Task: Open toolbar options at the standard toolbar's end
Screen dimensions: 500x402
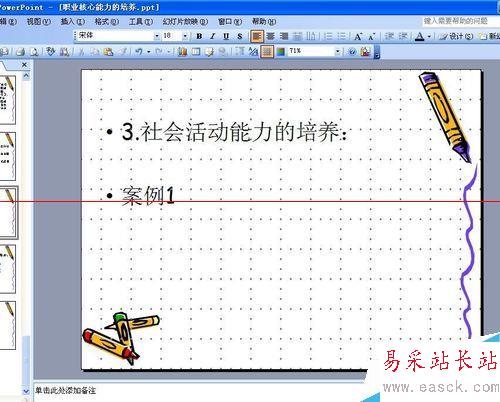Action: [x=377, y=52]
